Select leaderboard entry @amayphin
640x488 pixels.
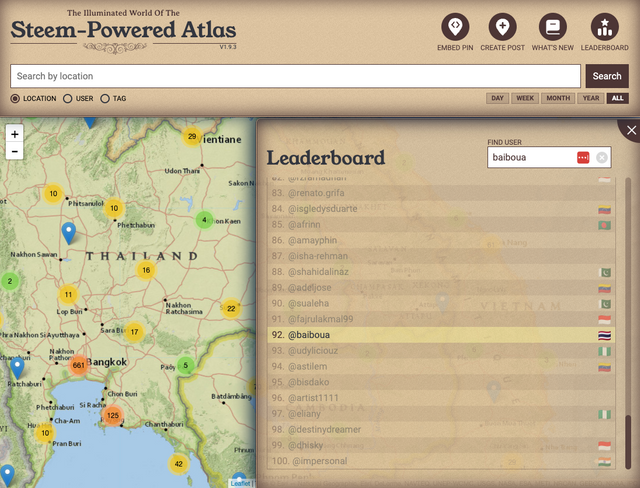tap(441, 240)
